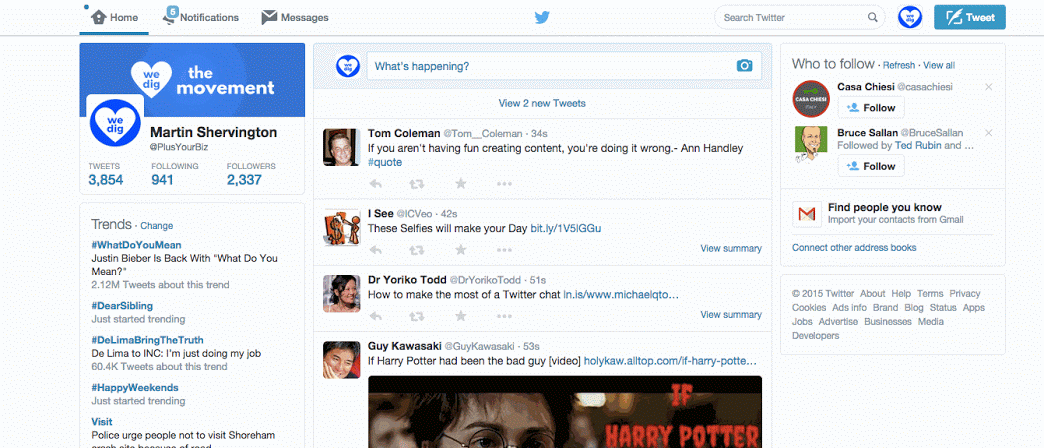Dismiss the Bruce Sallan suggestion
The height and width of the screenshot is (448, 1044).
pos(989,133)
